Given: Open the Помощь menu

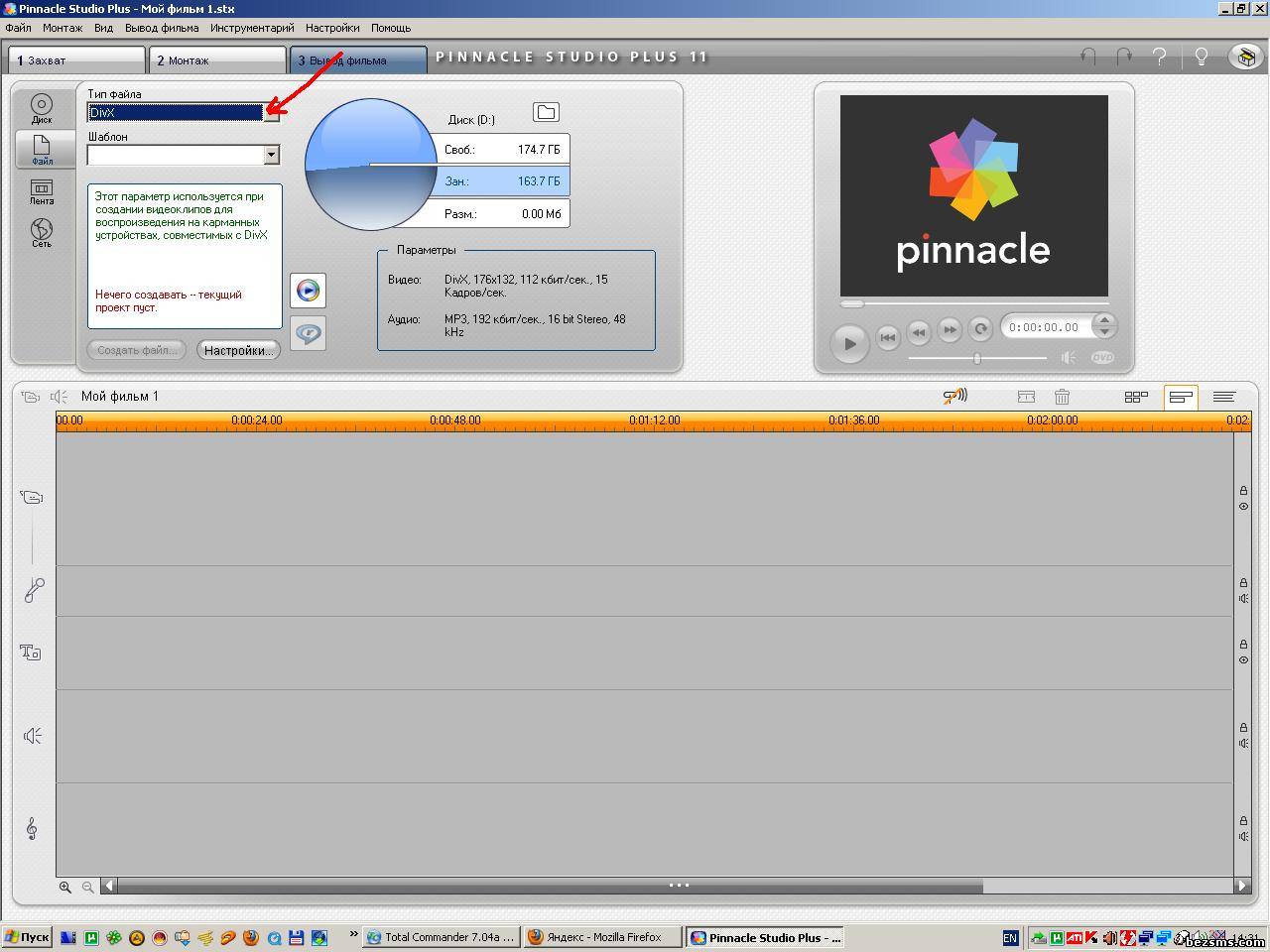Looking at the screenshot, I should tap(391, 28).
